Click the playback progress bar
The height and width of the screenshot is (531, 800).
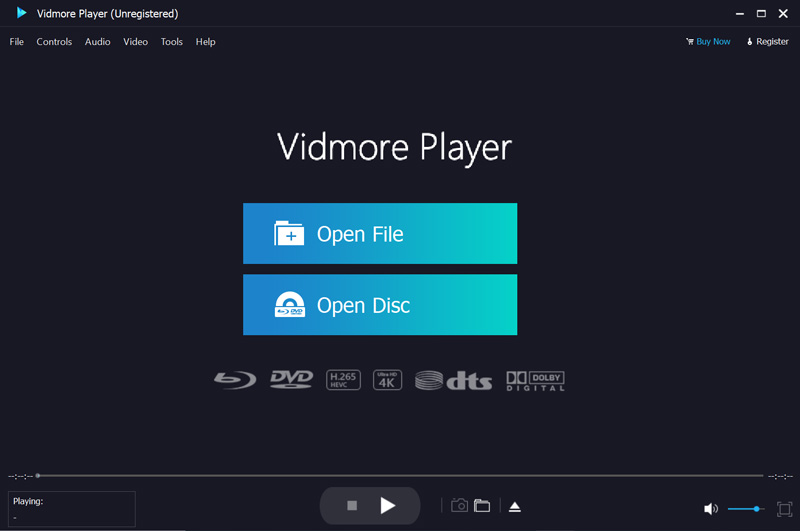click(401, 475)
